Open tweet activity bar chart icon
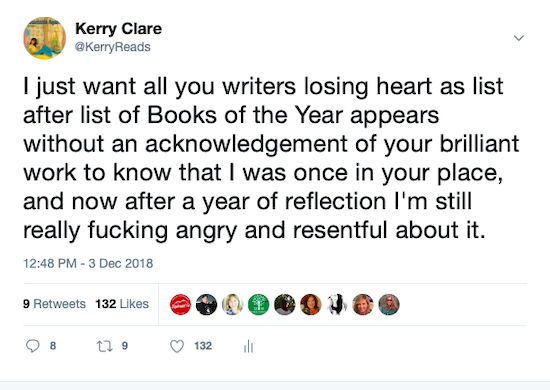Viewport: 550px width, 390px height. pos(248,346)
